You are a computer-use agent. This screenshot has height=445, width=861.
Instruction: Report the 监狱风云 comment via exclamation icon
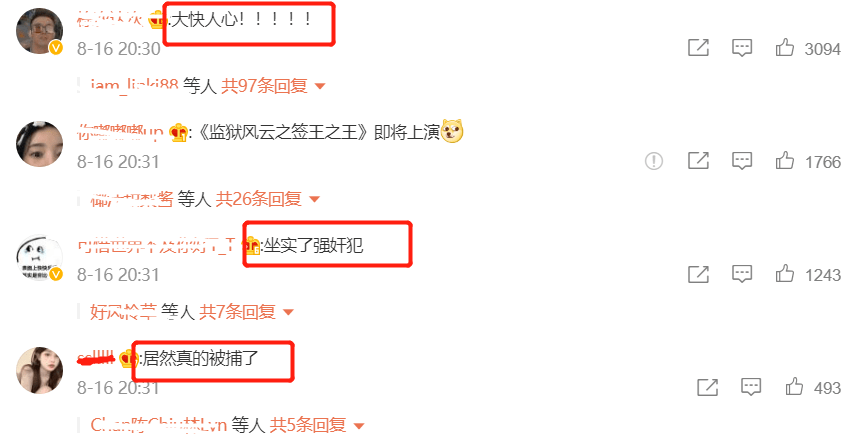[653, 161]
